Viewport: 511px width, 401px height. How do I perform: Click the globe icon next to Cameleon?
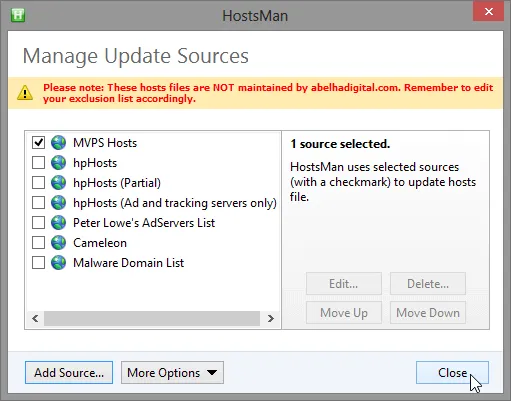(x=59, y=243)
